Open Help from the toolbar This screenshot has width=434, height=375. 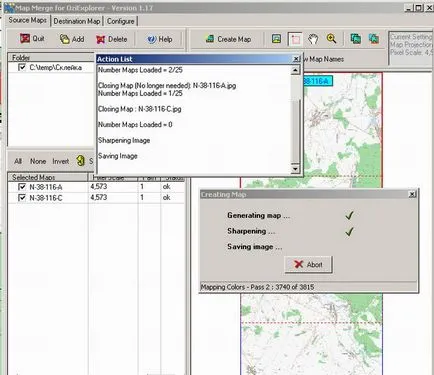click(159, 39)
